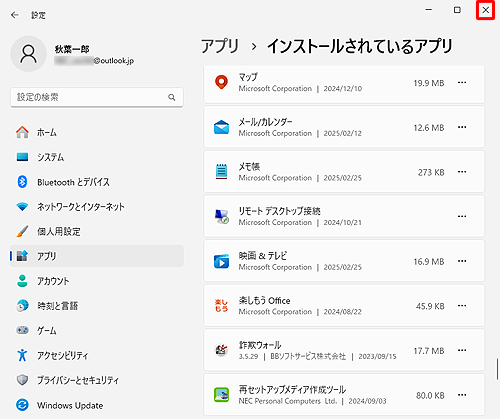Click user name 秋葉一郎
Image resolution: width=500 pixels, height=419 pixels.
pyautogui.click(x=72, y=49)
